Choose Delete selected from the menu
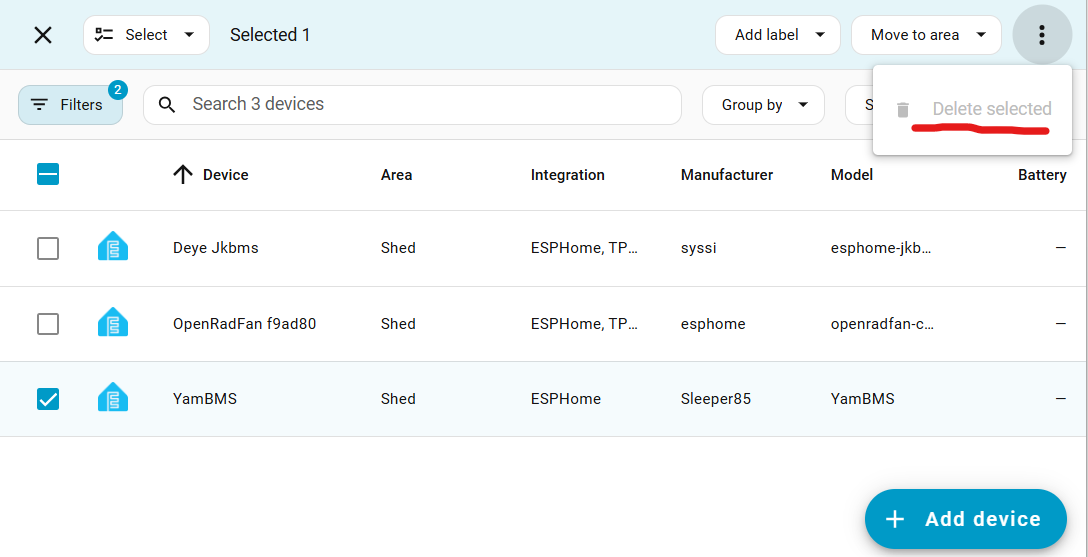The width and height of the screenshot is (1088, 557). pyautogui.click(x=991, y=109)
